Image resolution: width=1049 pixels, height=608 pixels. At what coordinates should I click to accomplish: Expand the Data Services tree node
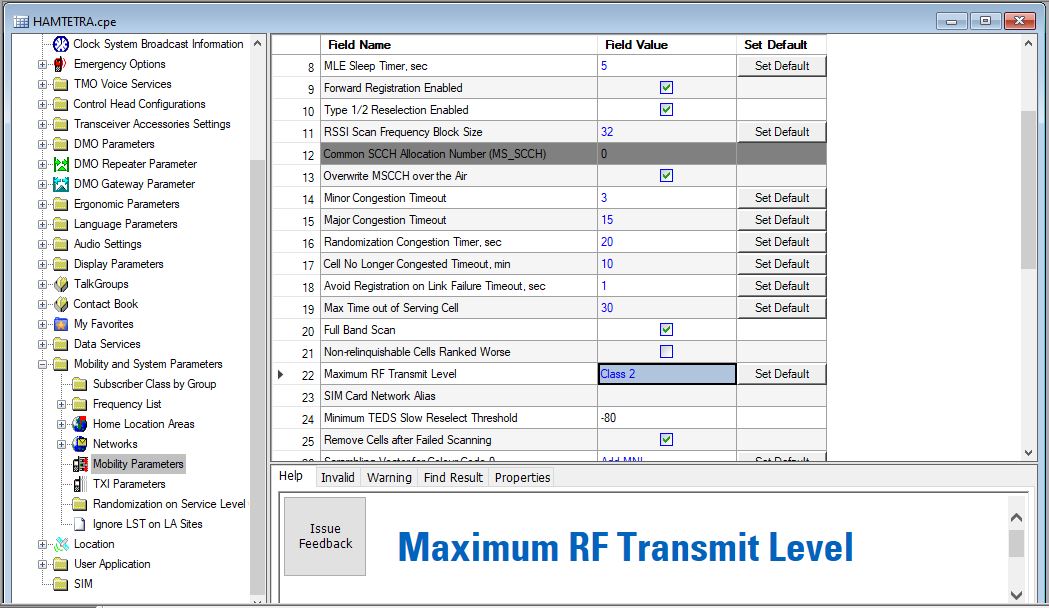point(43,344)
